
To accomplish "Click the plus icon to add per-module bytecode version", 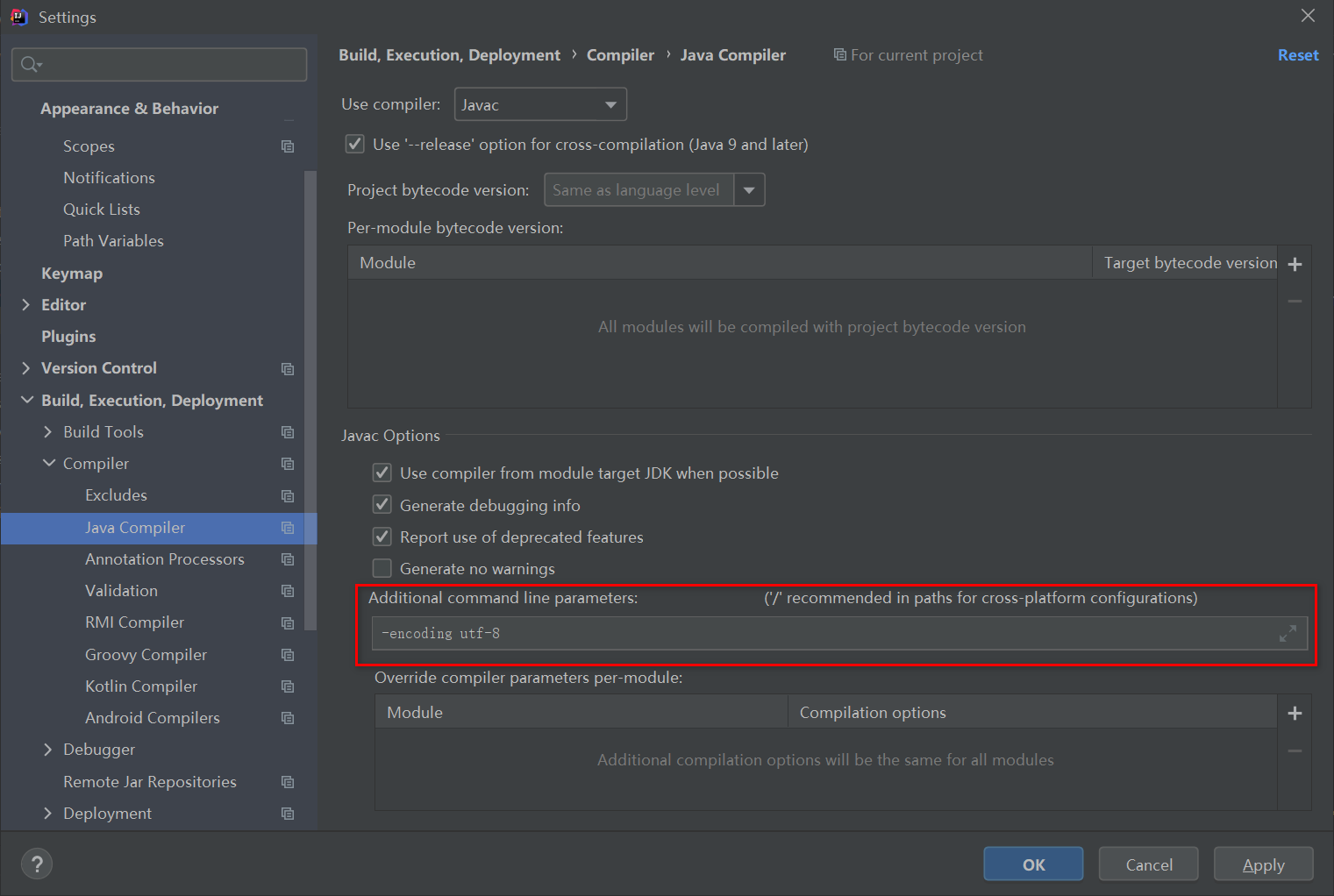I will tap(1295, 263).
